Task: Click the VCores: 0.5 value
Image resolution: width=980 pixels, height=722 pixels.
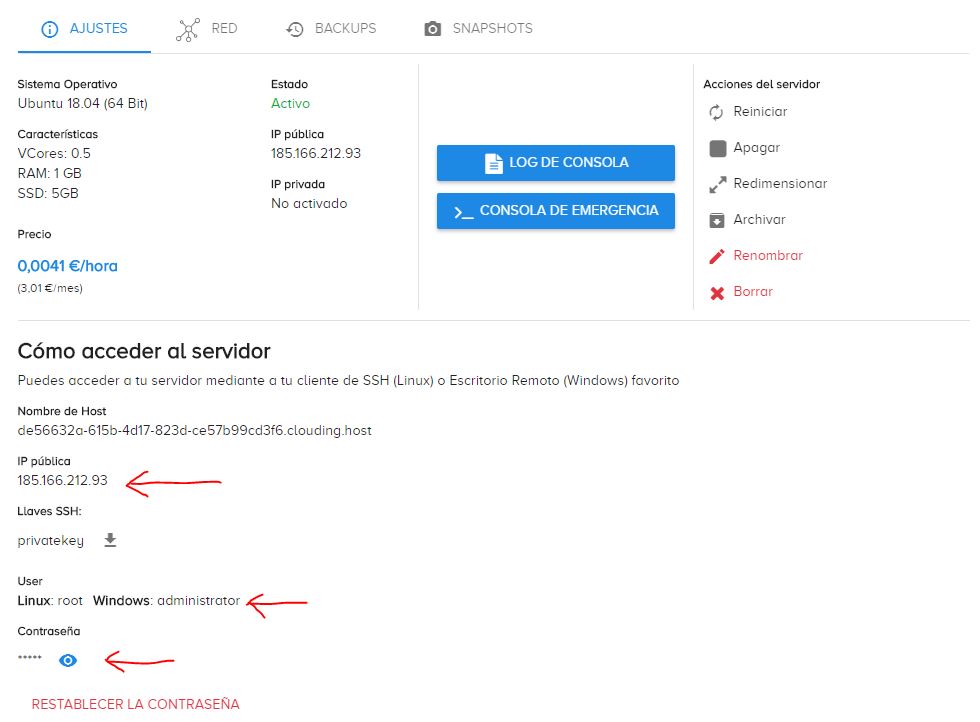Action: click(54, 154)
